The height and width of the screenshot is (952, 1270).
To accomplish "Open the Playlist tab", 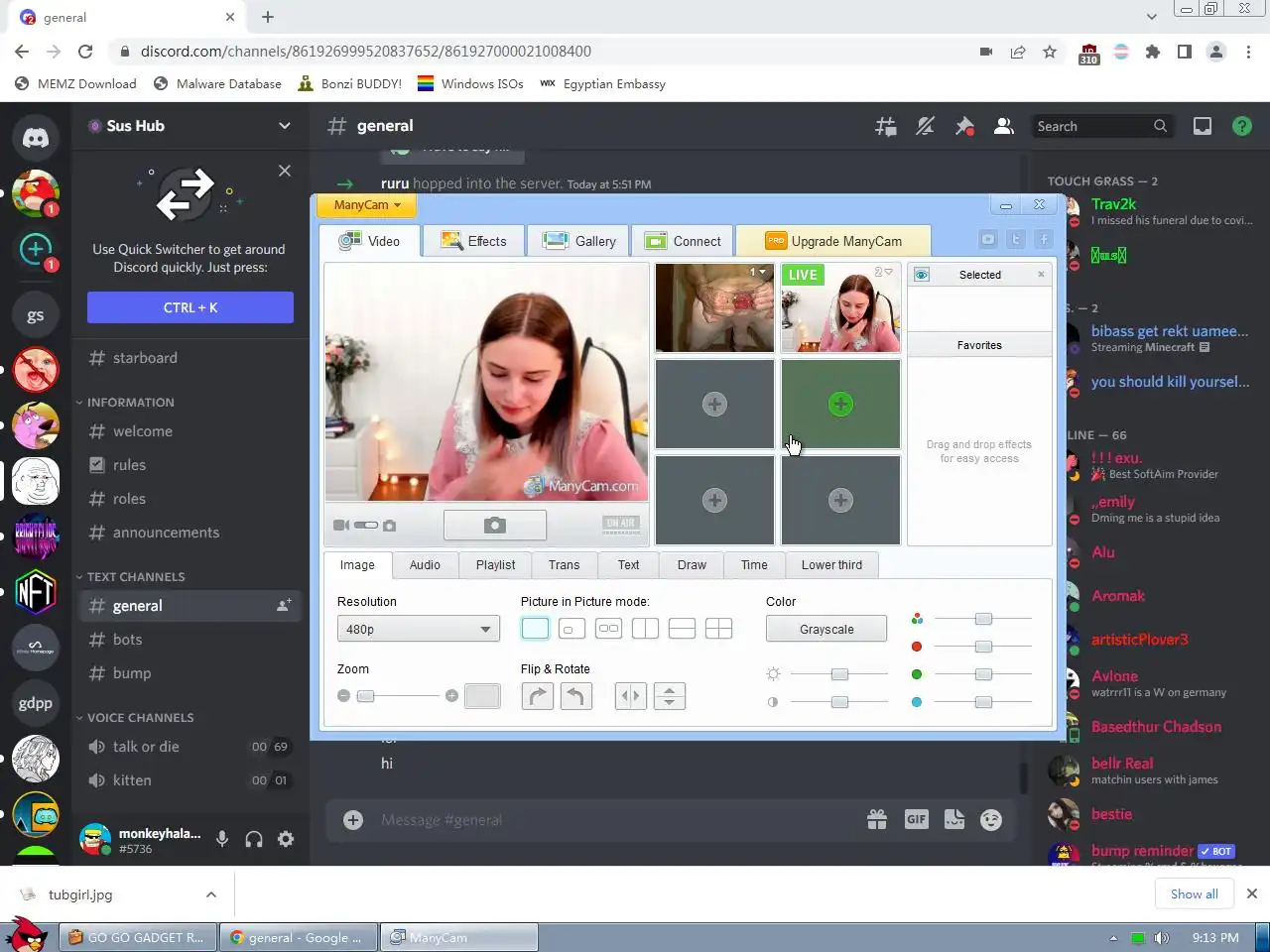I will pos(495,565).
